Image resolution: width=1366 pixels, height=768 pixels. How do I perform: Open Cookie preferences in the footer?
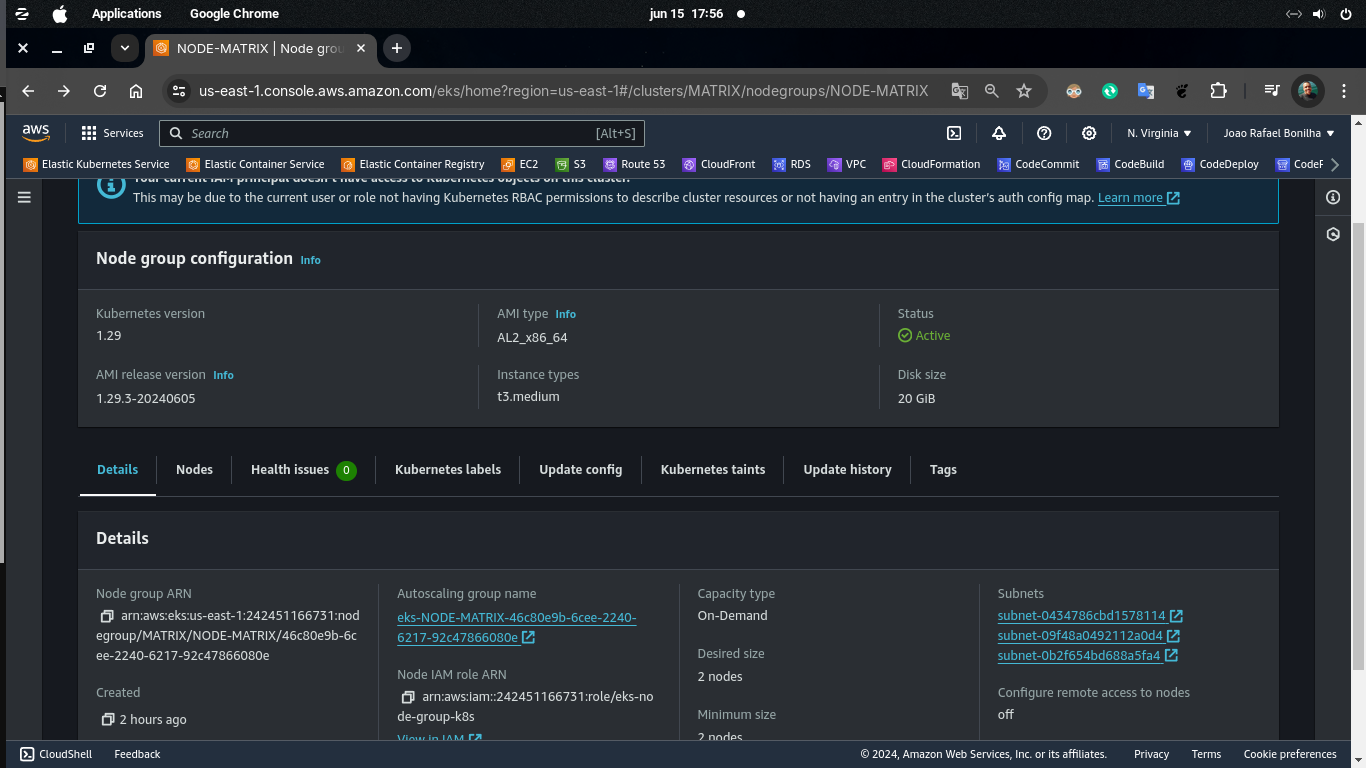pyautogui.click(x=1290, y=754)
